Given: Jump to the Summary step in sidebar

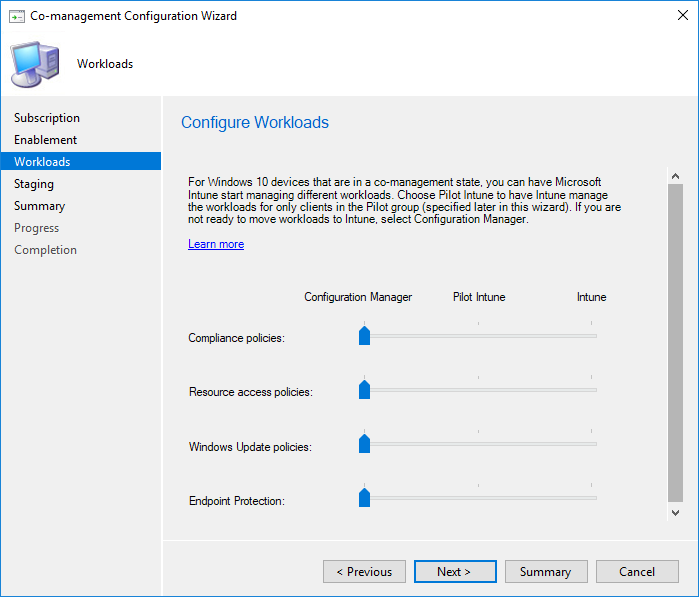Looking at the screenshot, I should [x=40, y=206].
